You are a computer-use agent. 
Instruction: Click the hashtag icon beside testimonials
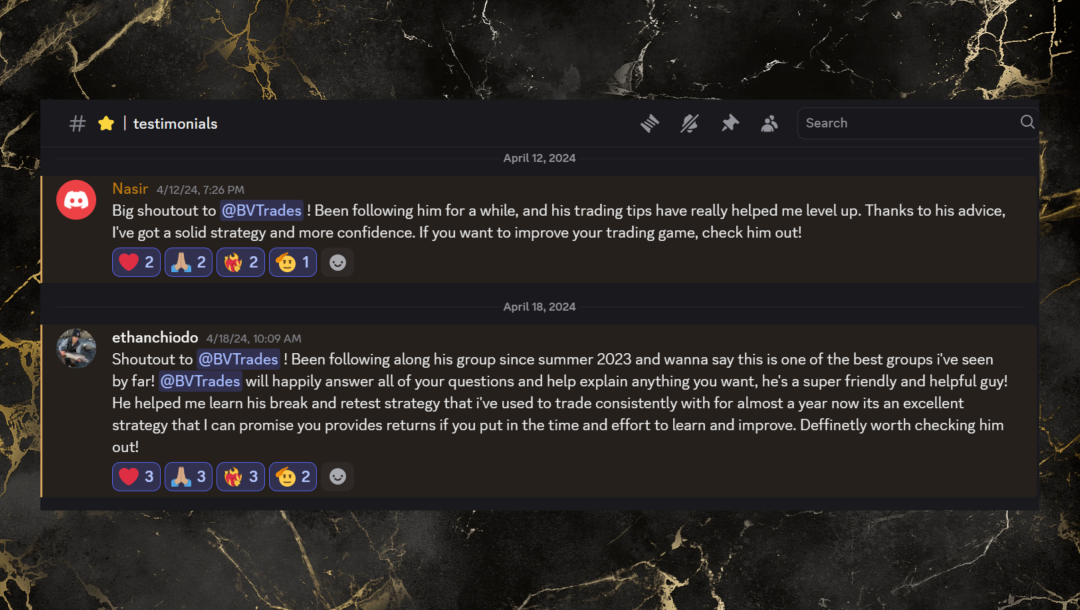pyautogui.click(x=76, y=122)
